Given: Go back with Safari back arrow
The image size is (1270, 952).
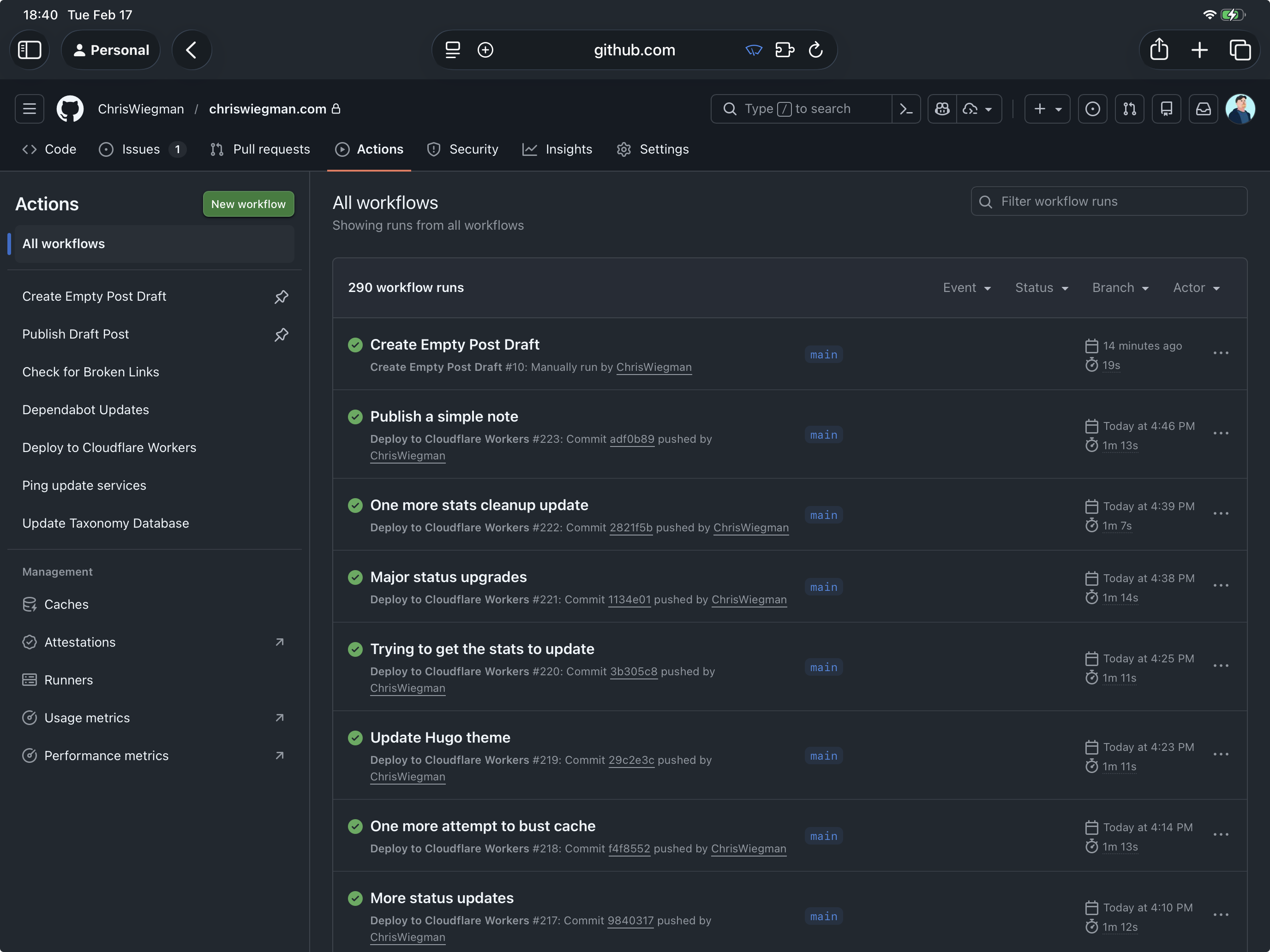Looking at the screenshot, I should [191, 50].
